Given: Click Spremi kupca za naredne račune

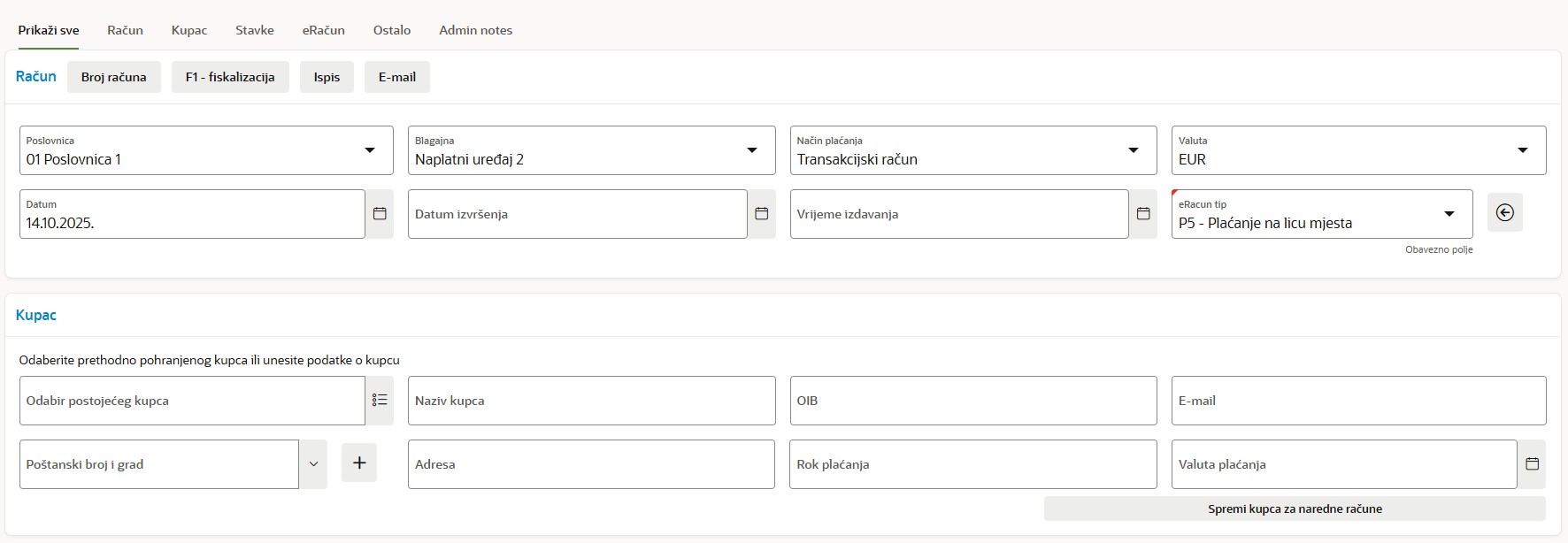Looking at the screenshot, I should click(1294, 509).
